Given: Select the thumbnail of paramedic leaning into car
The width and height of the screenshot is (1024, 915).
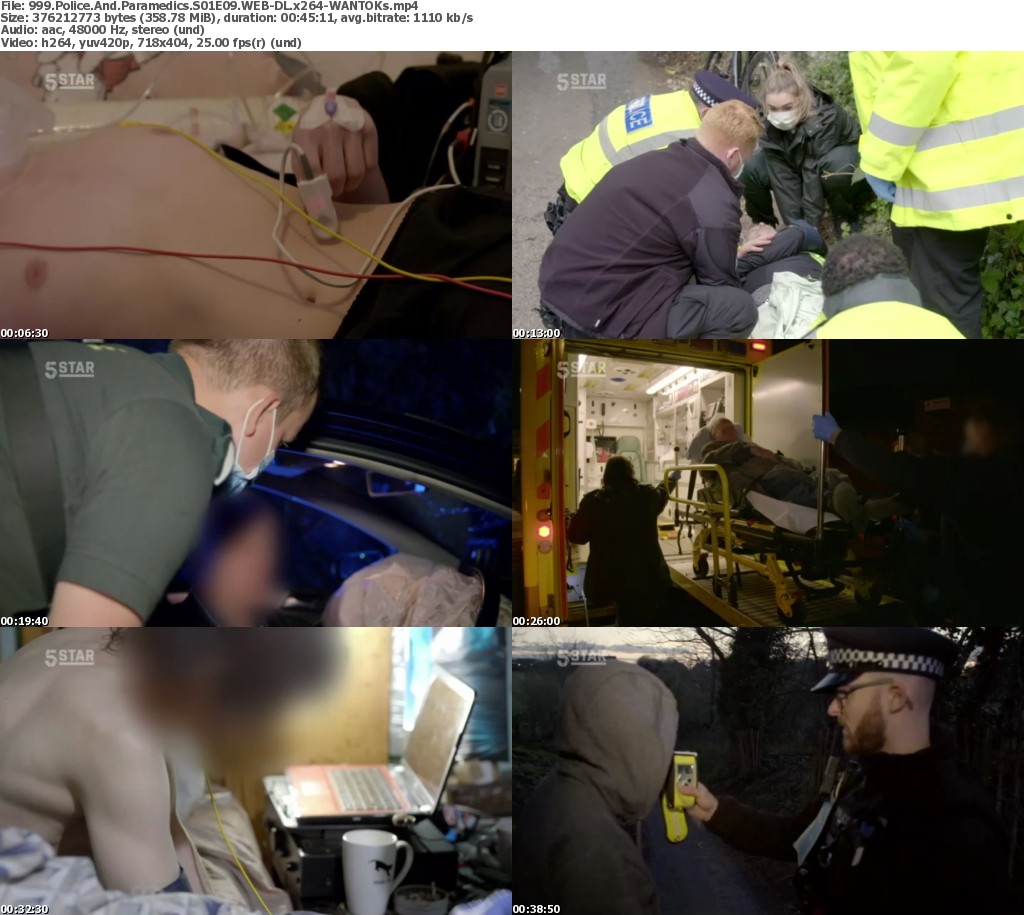Looking at the screenshot, I should [x=255, y=483].
